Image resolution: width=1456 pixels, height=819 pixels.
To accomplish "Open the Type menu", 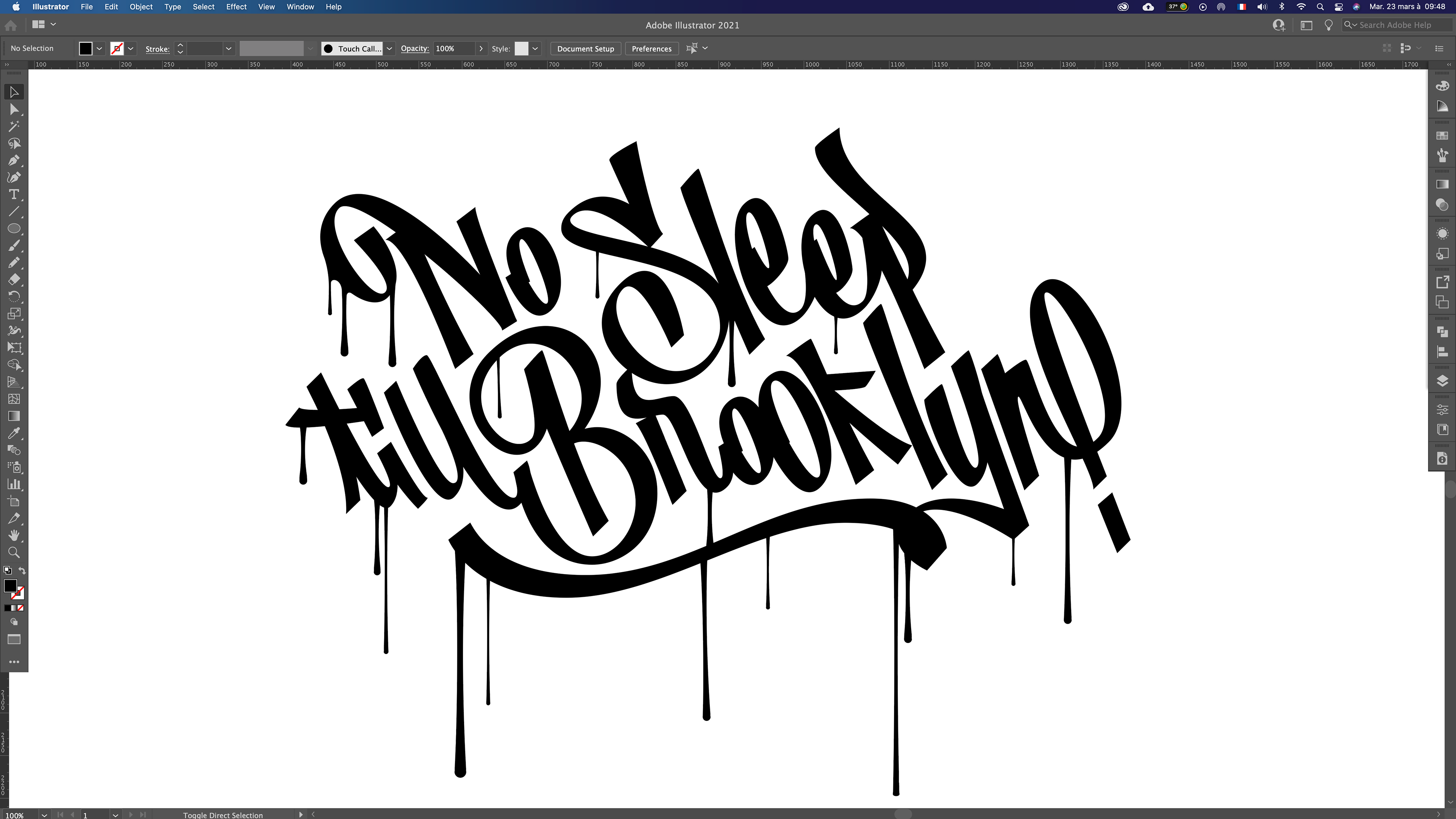I will coord(173,7).
